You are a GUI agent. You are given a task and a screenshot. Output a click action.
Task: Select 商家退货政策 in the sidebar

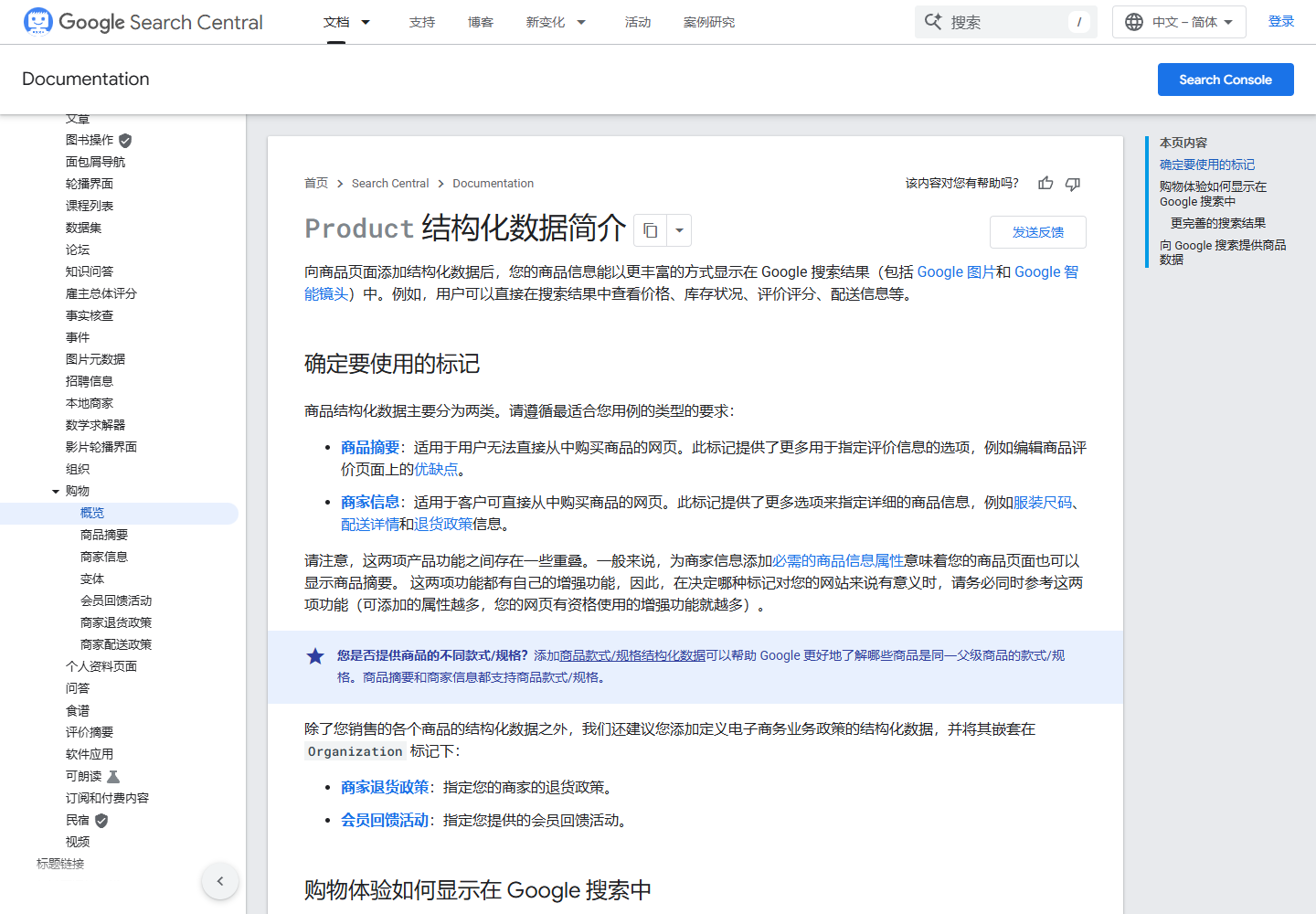point(116,623)
